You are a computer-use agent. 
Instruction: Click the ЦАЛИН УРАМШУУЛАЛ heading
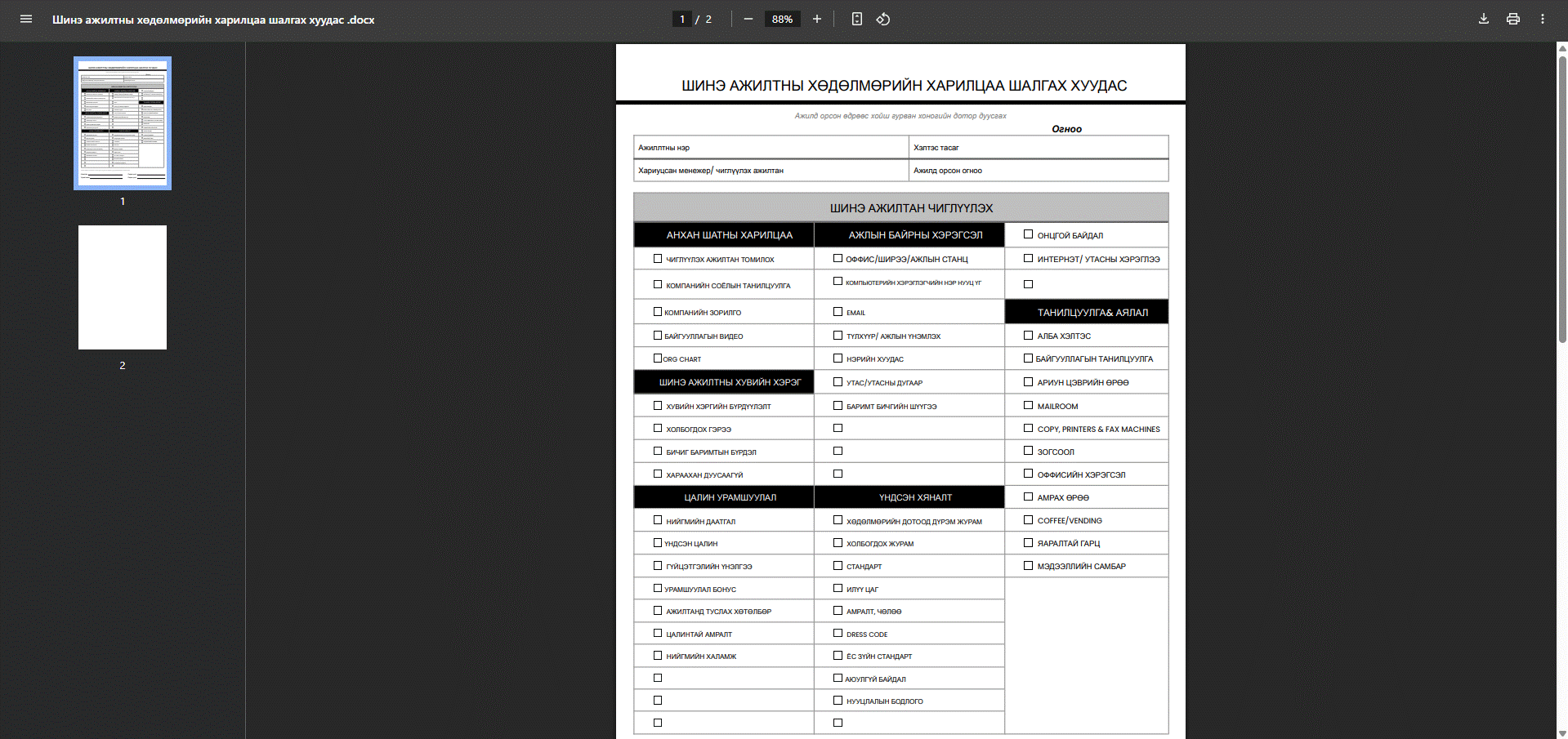pos(724,497)
